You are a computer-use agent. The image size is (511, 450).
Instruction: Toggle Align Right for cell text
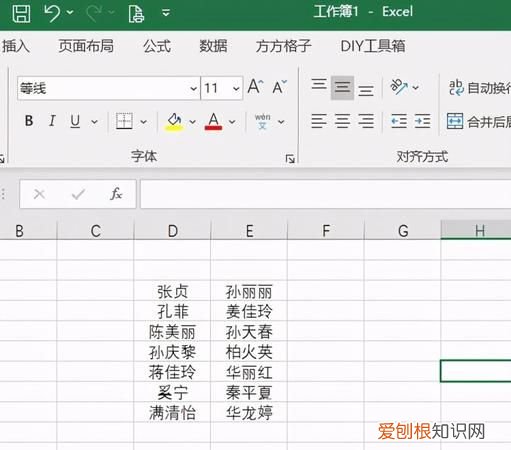(x=366, y=121)
